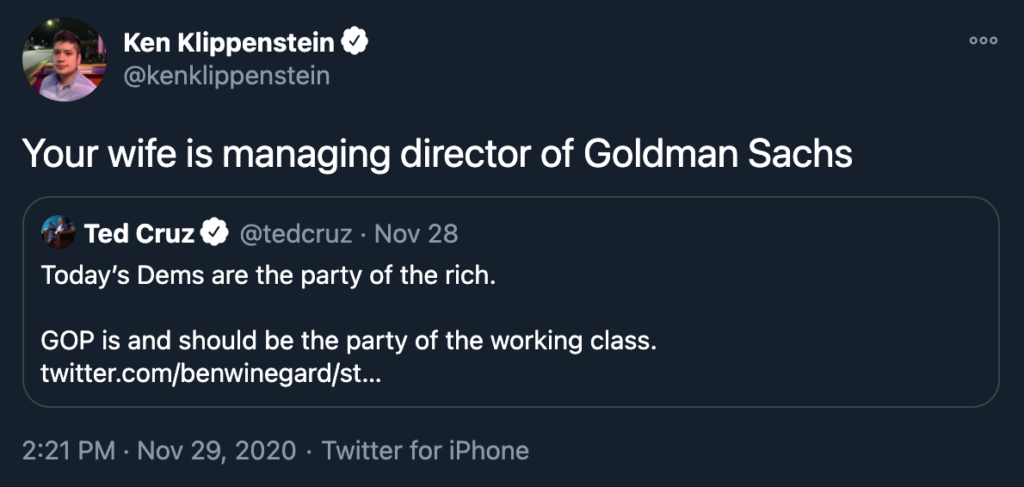Open Ken Klippenstein's profile picture

[x=64, y=59]
